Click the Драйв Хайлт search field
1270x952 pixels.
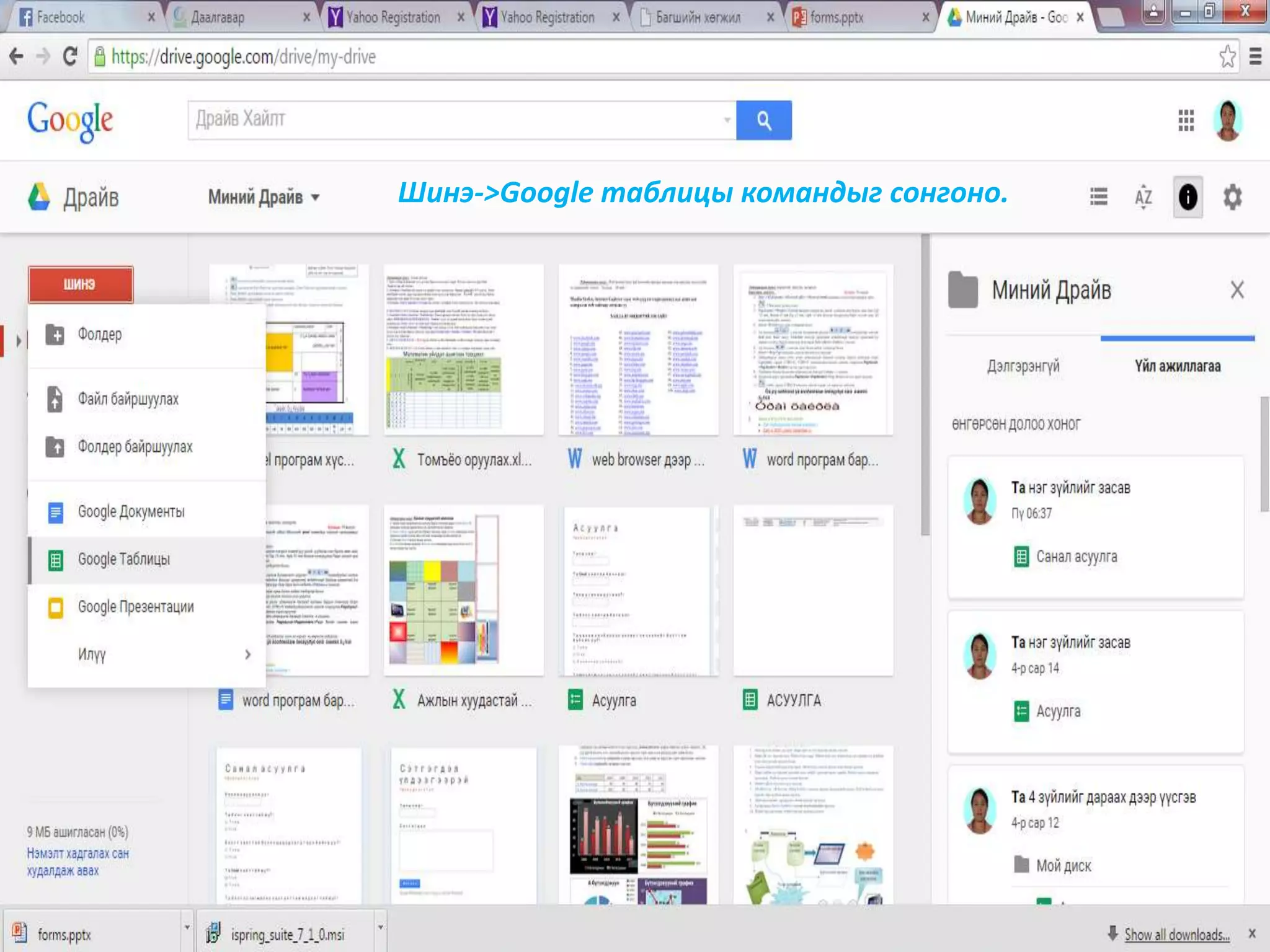[456, 120]
